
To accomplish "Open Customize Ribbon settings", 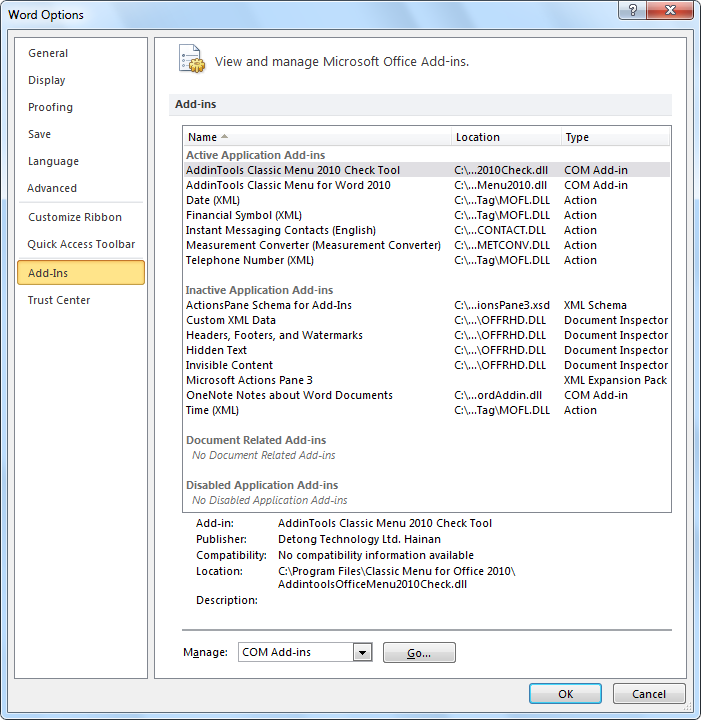I will 81,217.
